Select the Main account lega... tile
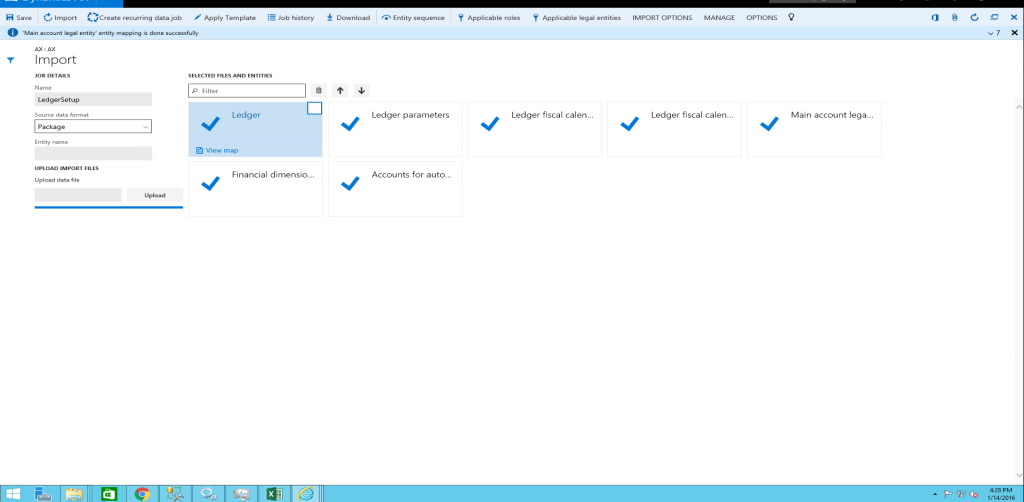 [814, 129]
